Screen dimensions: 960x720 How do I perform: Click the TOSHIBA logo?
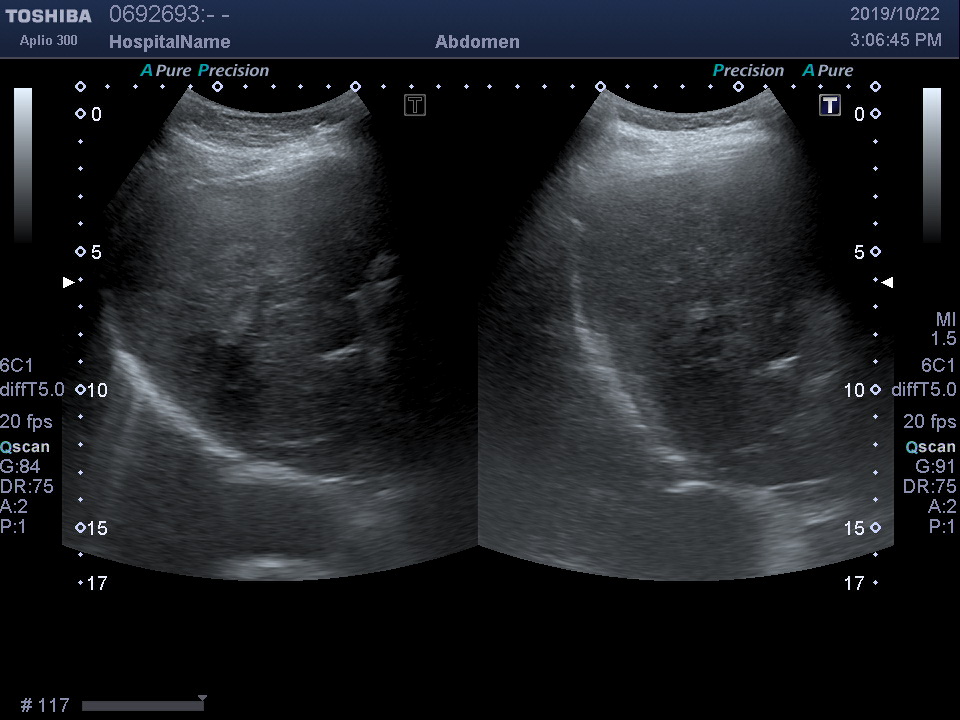click(48, 16)
